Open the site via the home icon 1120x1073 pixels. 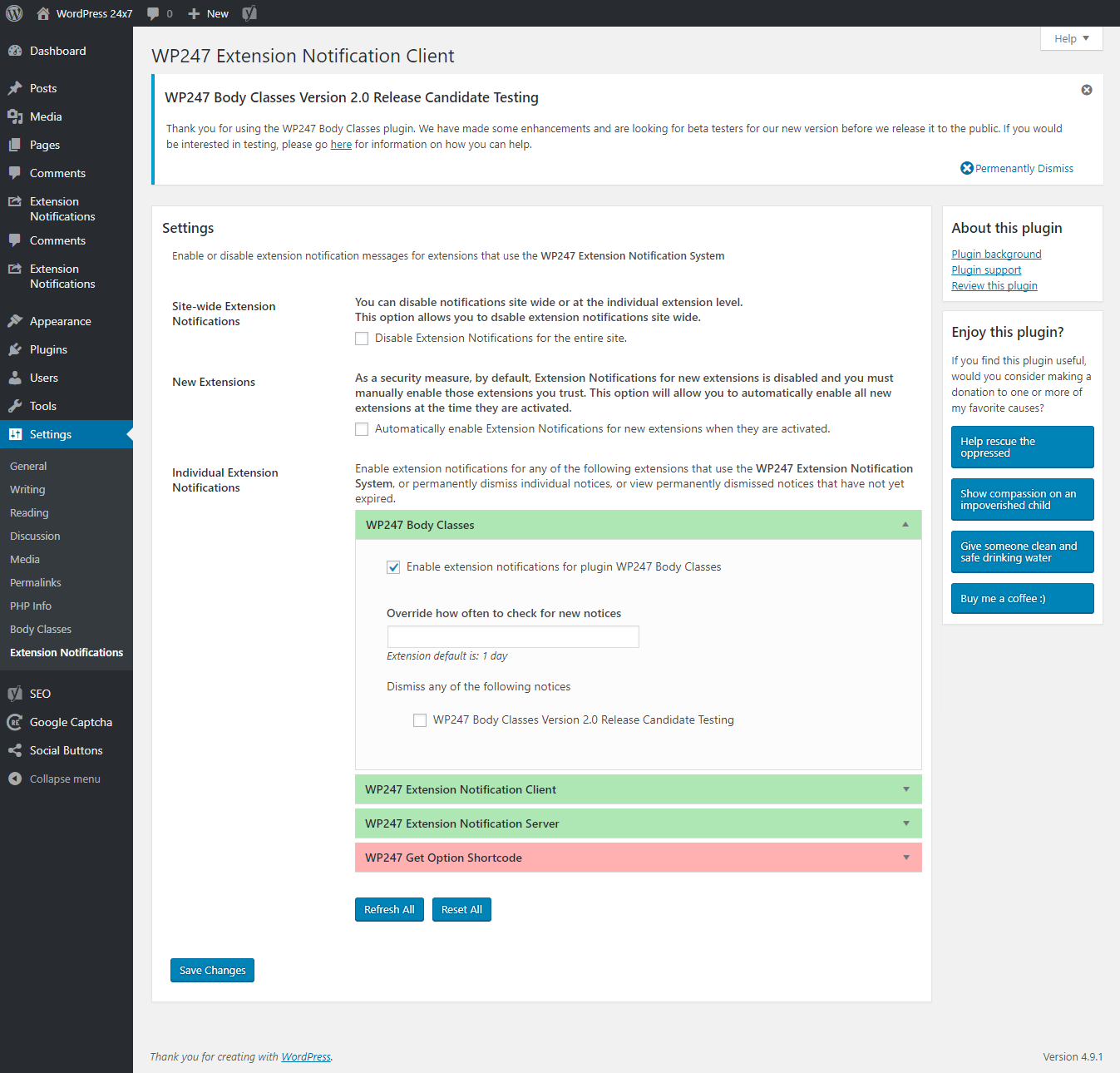tap(43, 13)
